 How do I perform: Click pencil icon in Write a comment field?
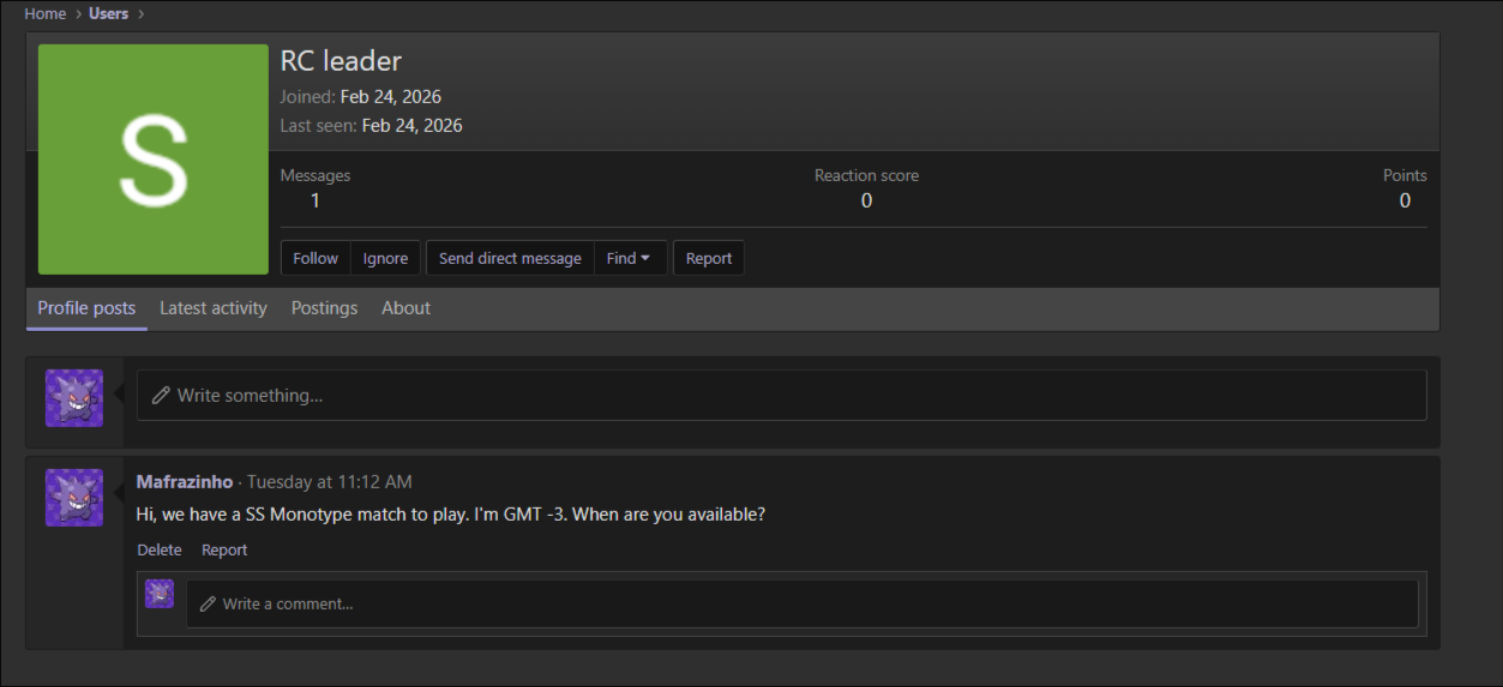[x=207, y=604]
